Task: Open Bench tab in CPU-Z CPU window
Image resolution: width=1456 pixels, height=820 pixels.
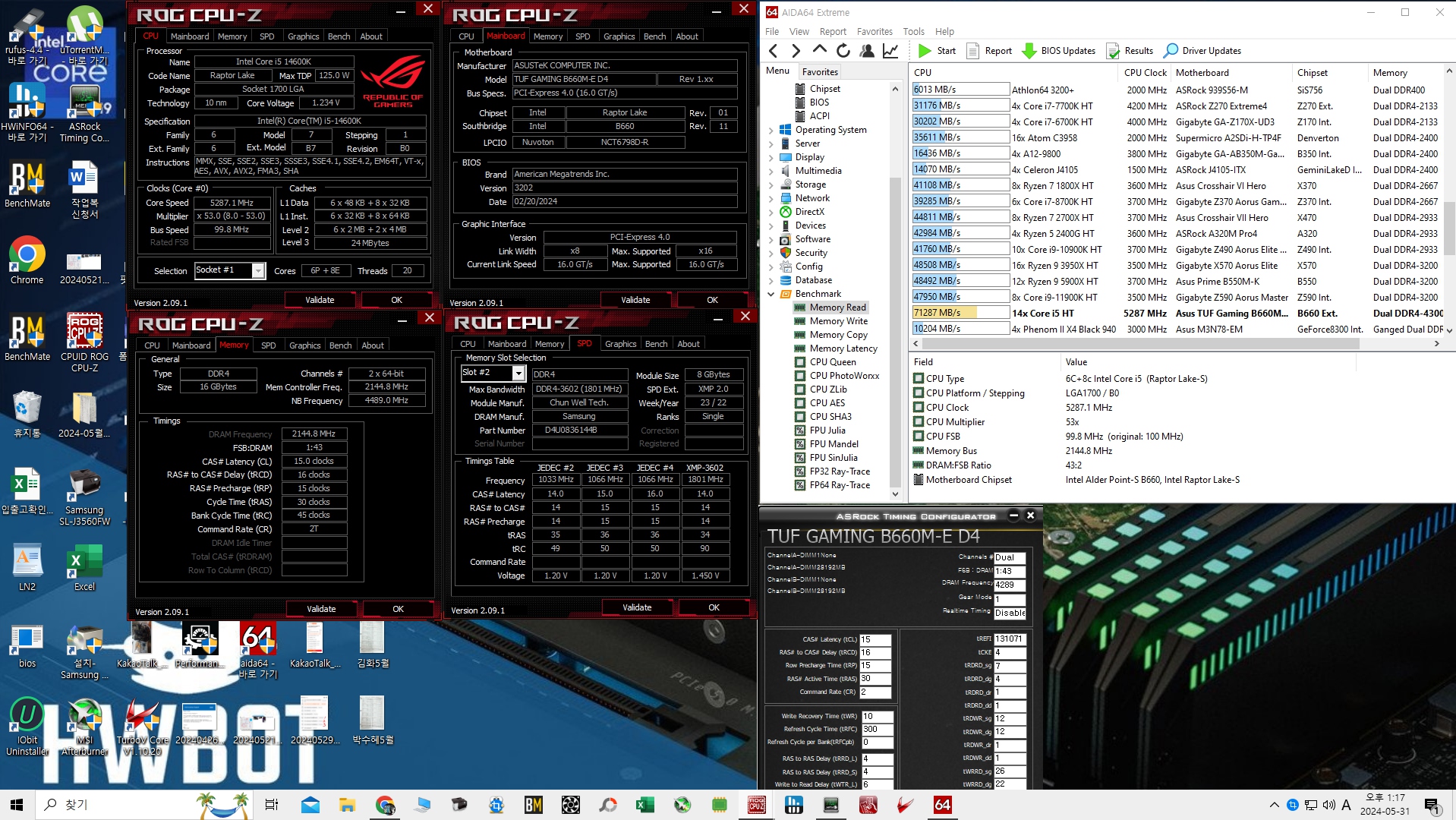Action: [339, 36]
